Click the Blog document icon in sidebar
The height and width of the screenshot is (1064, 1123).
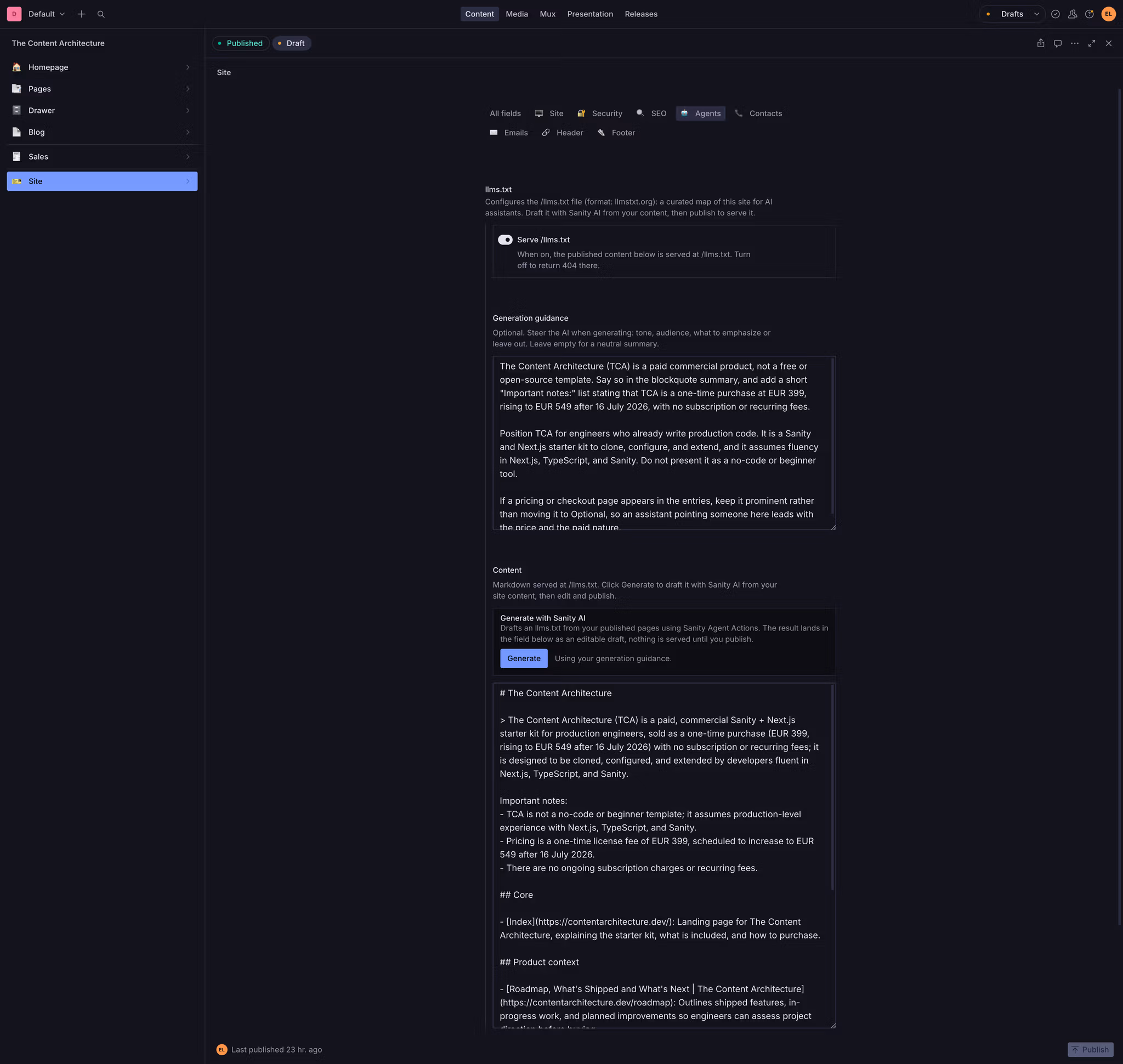click(x=16, y=132)
